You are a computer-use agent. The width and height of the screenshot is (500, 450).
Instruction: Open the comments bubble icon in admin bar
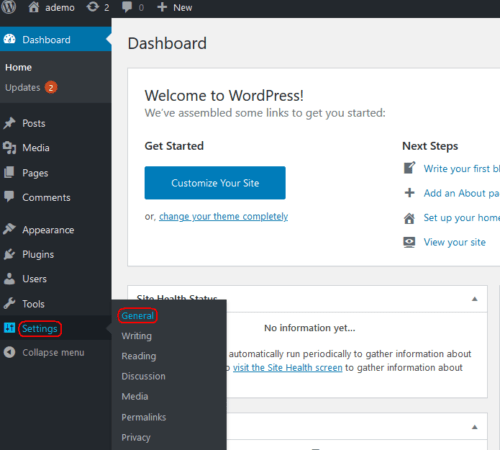click(127, 7)
